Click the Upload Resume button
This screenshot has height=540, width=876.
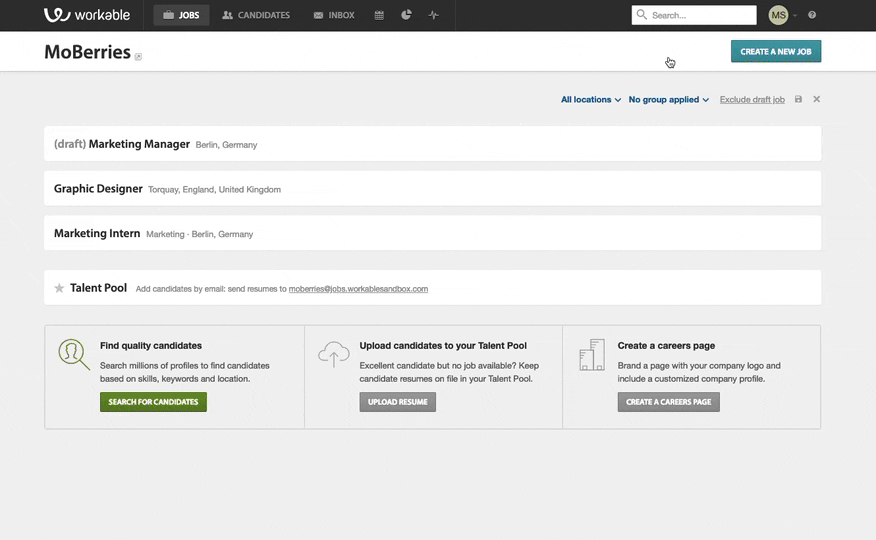tap(398, 402)
